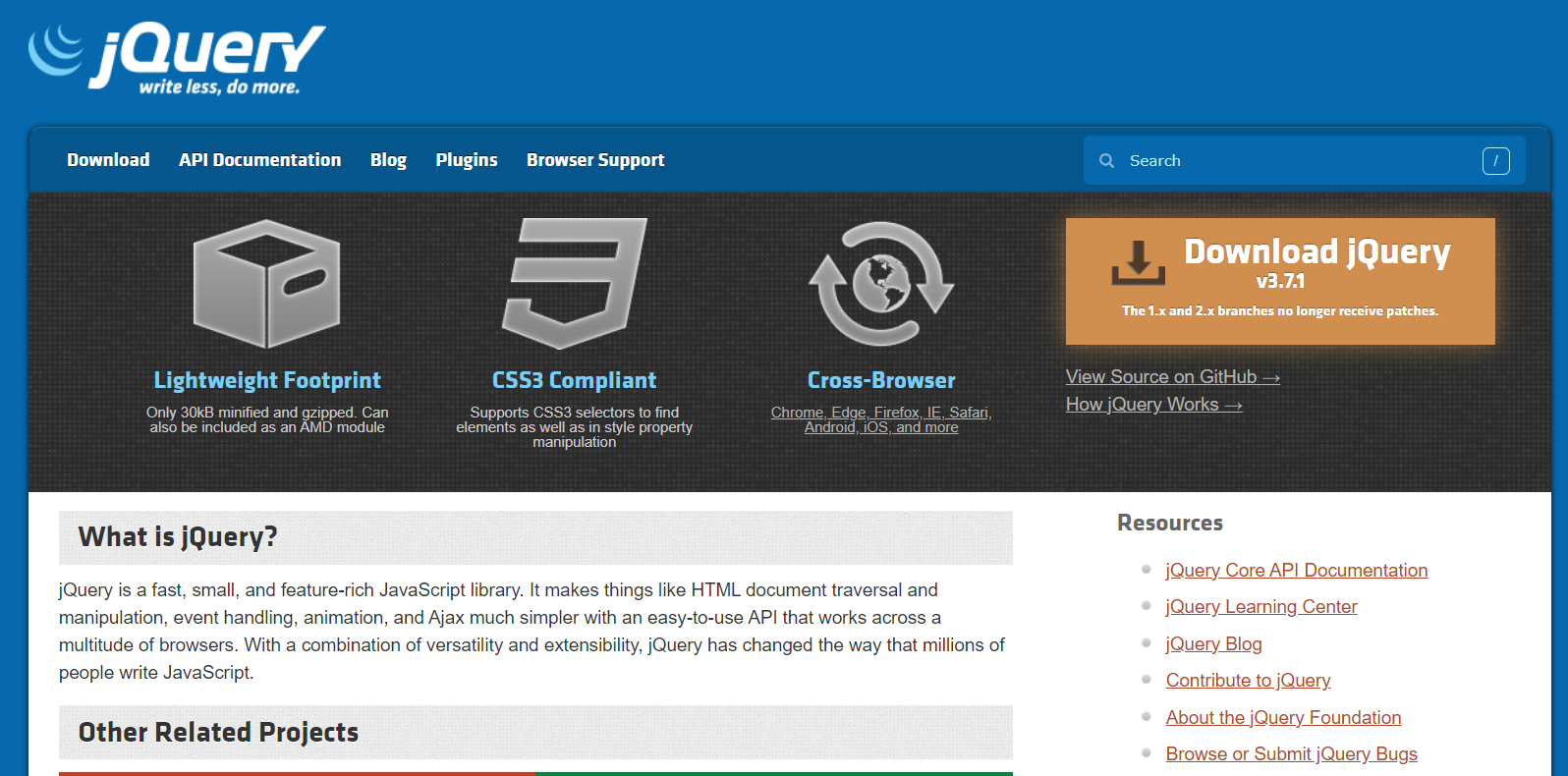Open API Documentation in the nav

tap(260, 160)
